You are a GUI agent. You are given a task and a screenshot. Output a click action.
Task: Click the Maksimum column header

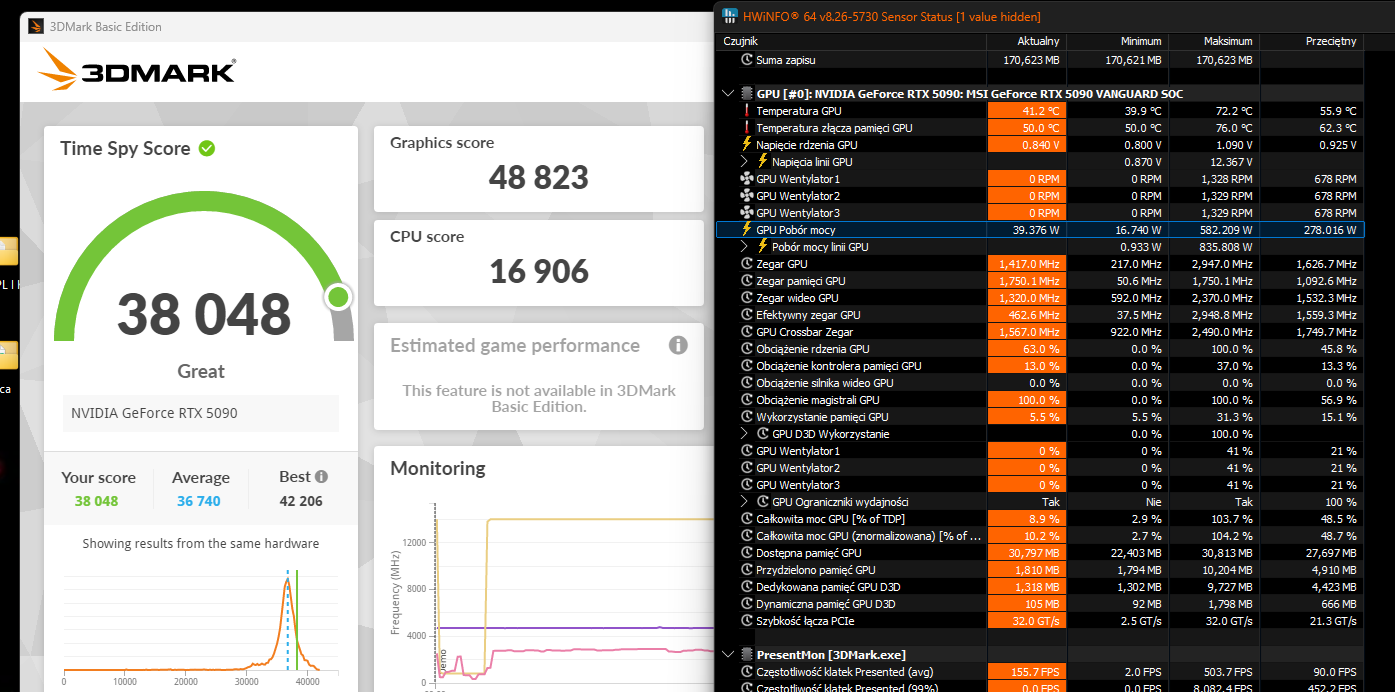click(x=1211, y=41)
